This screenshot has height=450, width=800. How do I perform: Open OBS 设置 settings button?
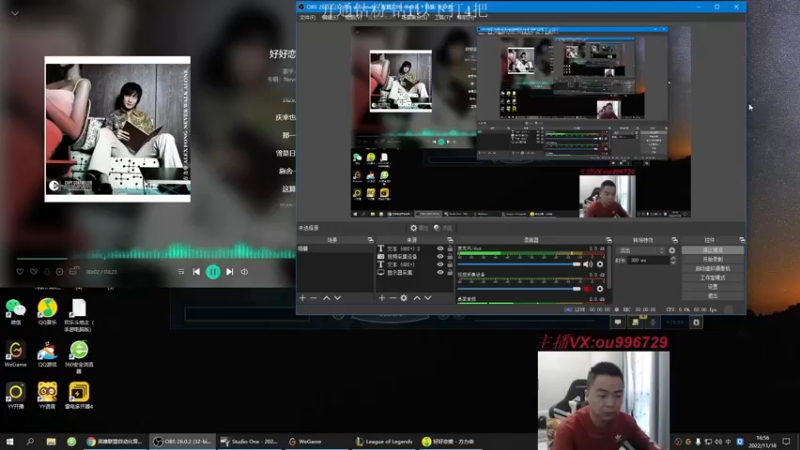click(712, 287)
